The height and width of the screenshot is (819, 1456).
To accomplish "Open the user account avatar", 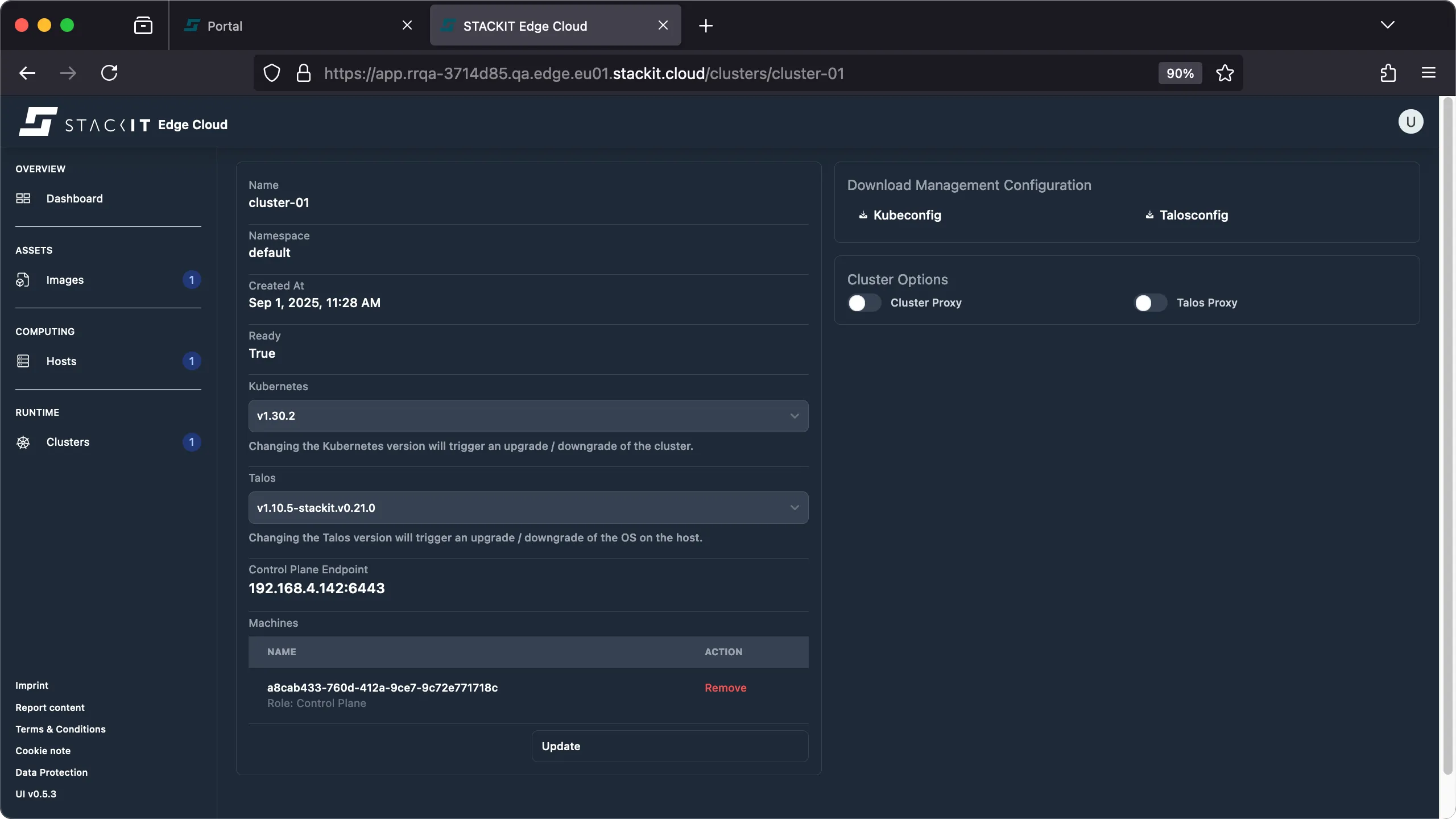I will click(1410, 121).
